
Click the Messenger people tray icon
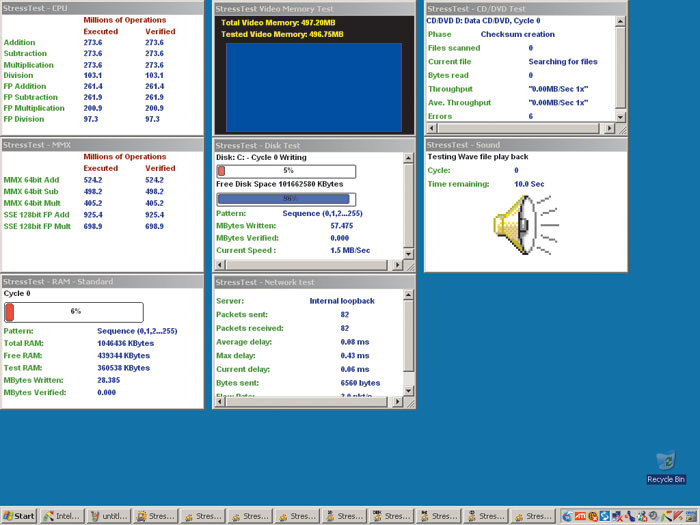642,516
